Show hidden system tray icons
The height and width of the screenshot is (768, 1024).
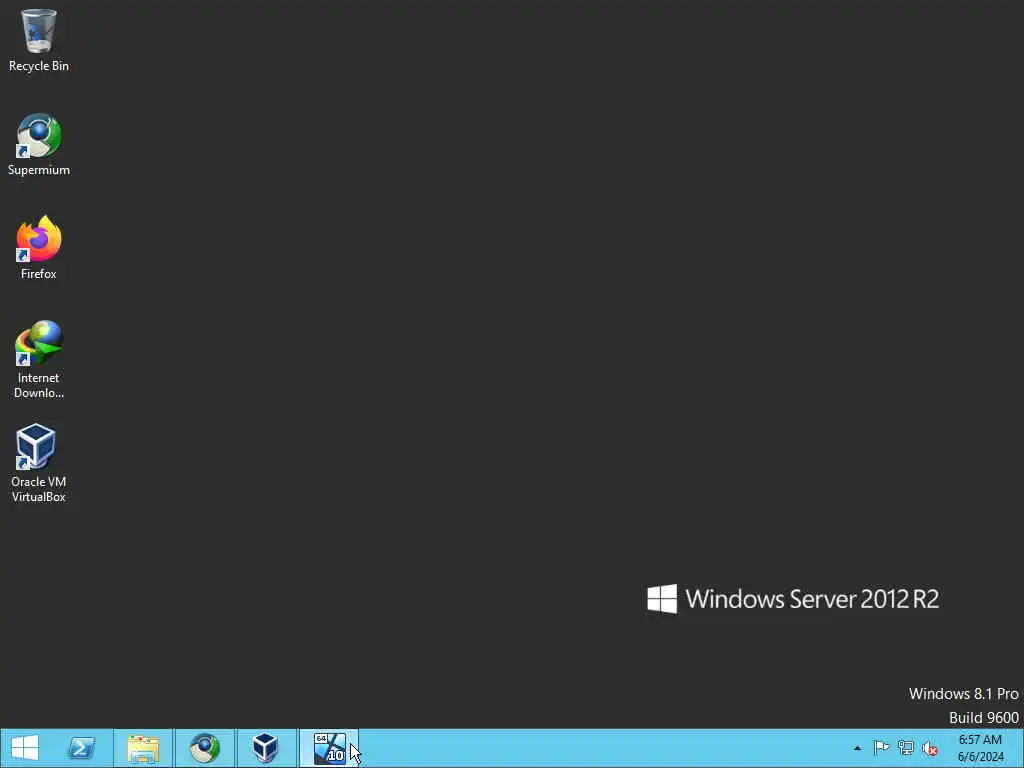click(857, 748)
